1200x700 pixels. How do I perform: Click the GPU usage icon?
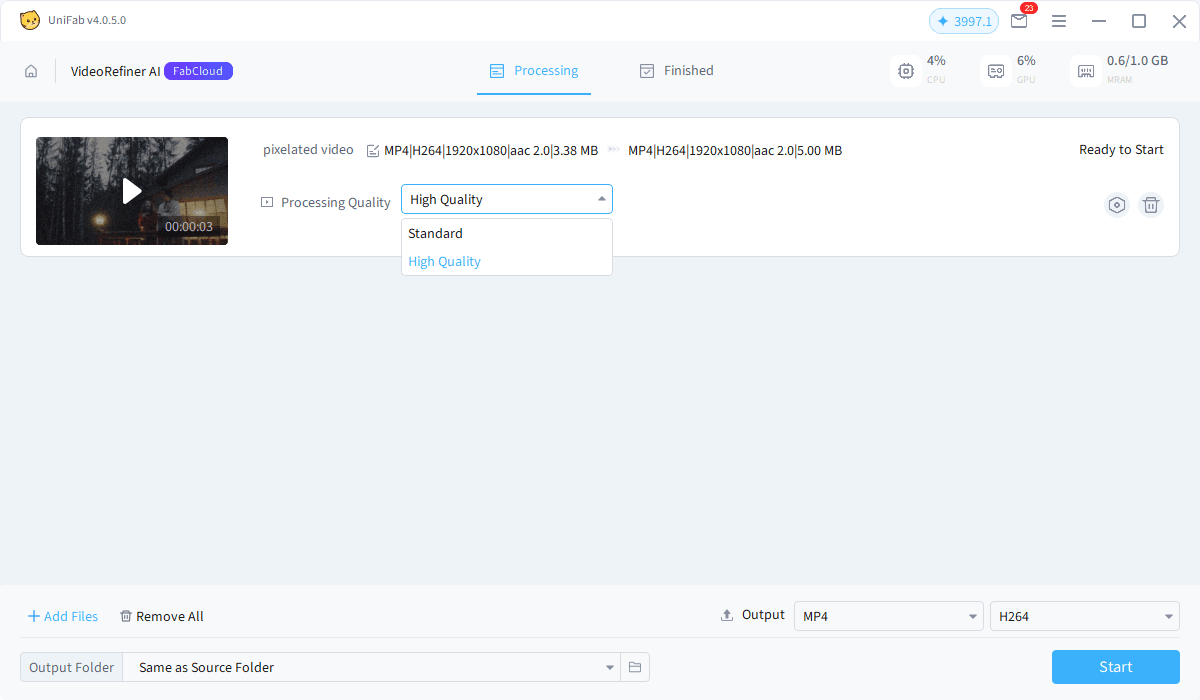[x=996, y=71]
